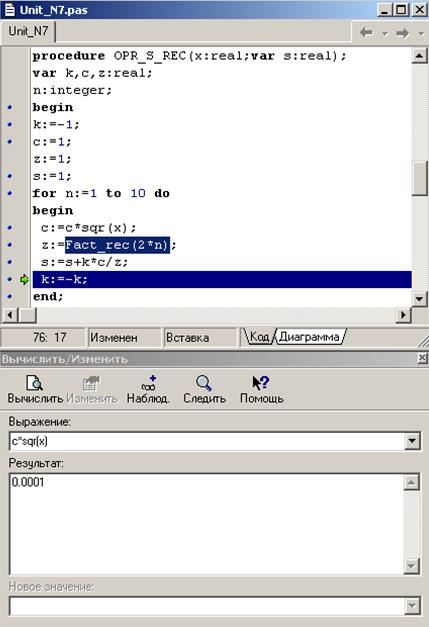Click the horizontal scrollbar left arrow
Image resolution: width=429 pixels, height=627 pixels.
click(10, 315)
